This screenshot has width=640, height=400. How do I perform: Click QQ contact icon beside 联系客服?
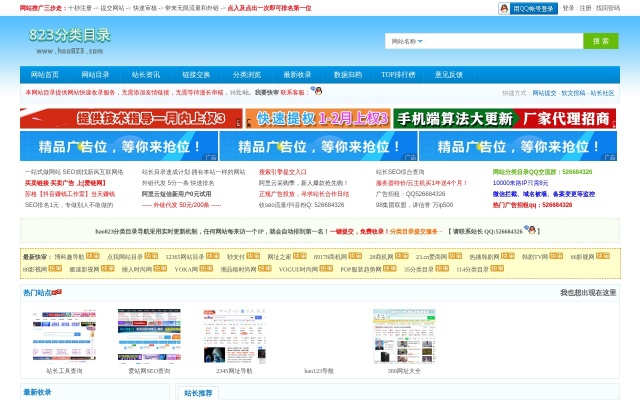(x=317, y=91)
